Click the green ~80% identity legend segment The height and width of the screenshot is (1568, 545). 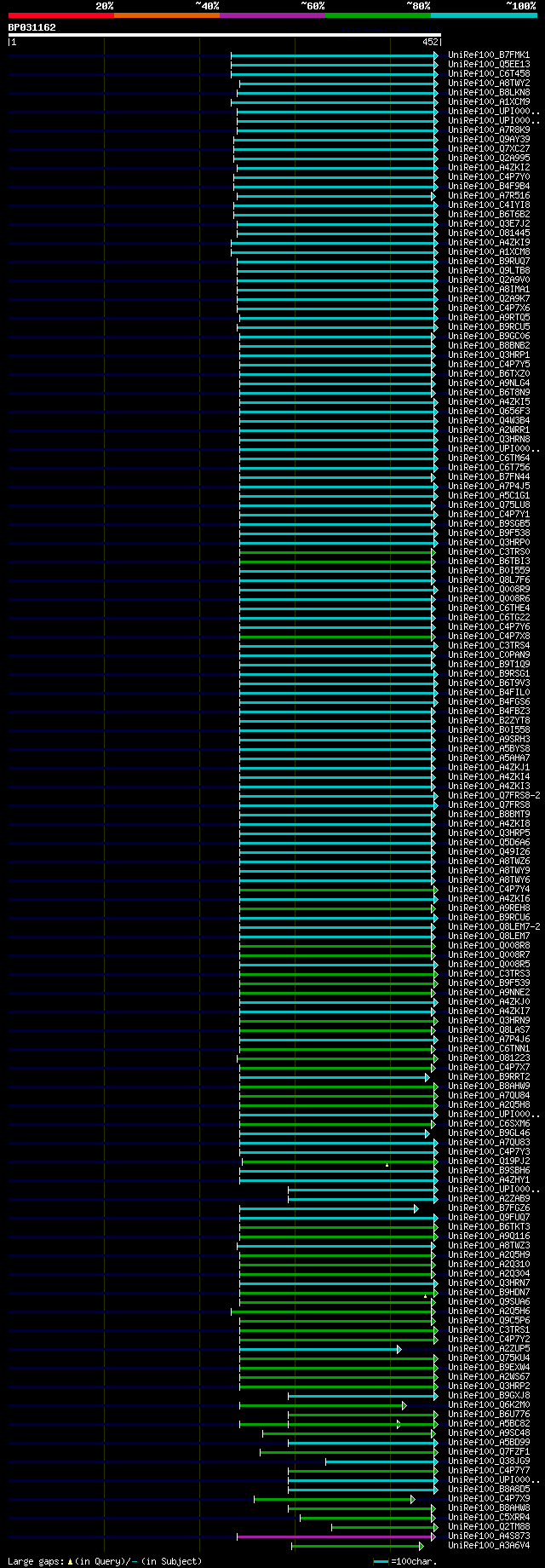[378, 15]
